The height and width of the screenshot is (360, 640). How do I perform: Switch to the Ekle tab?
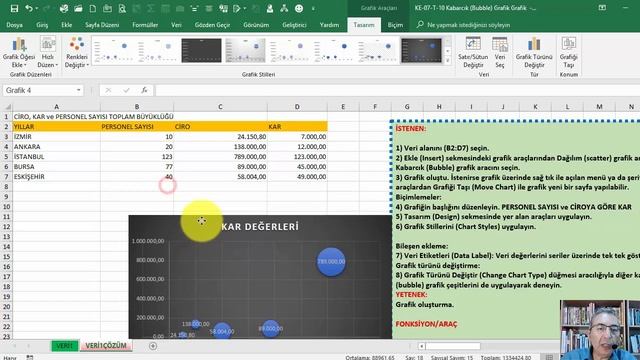(x=67, y=25)
